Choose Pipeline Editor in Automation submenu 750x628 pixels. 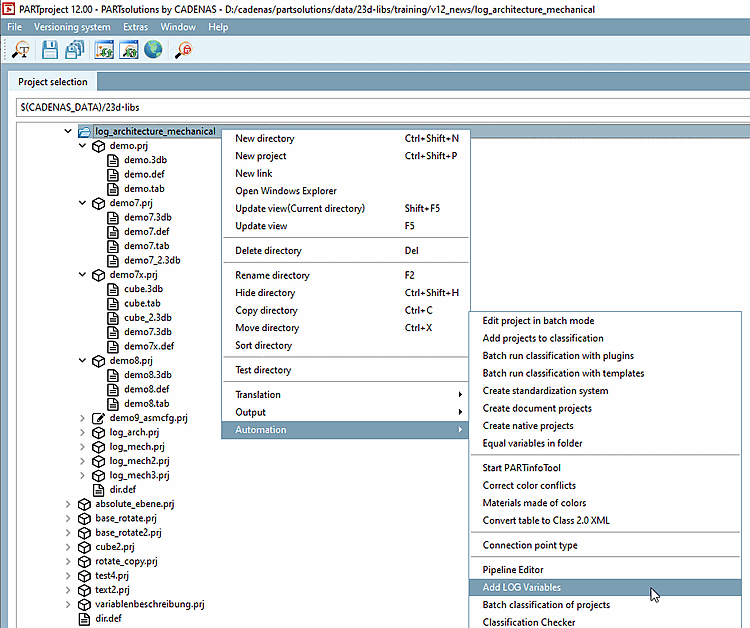[512, 570]
